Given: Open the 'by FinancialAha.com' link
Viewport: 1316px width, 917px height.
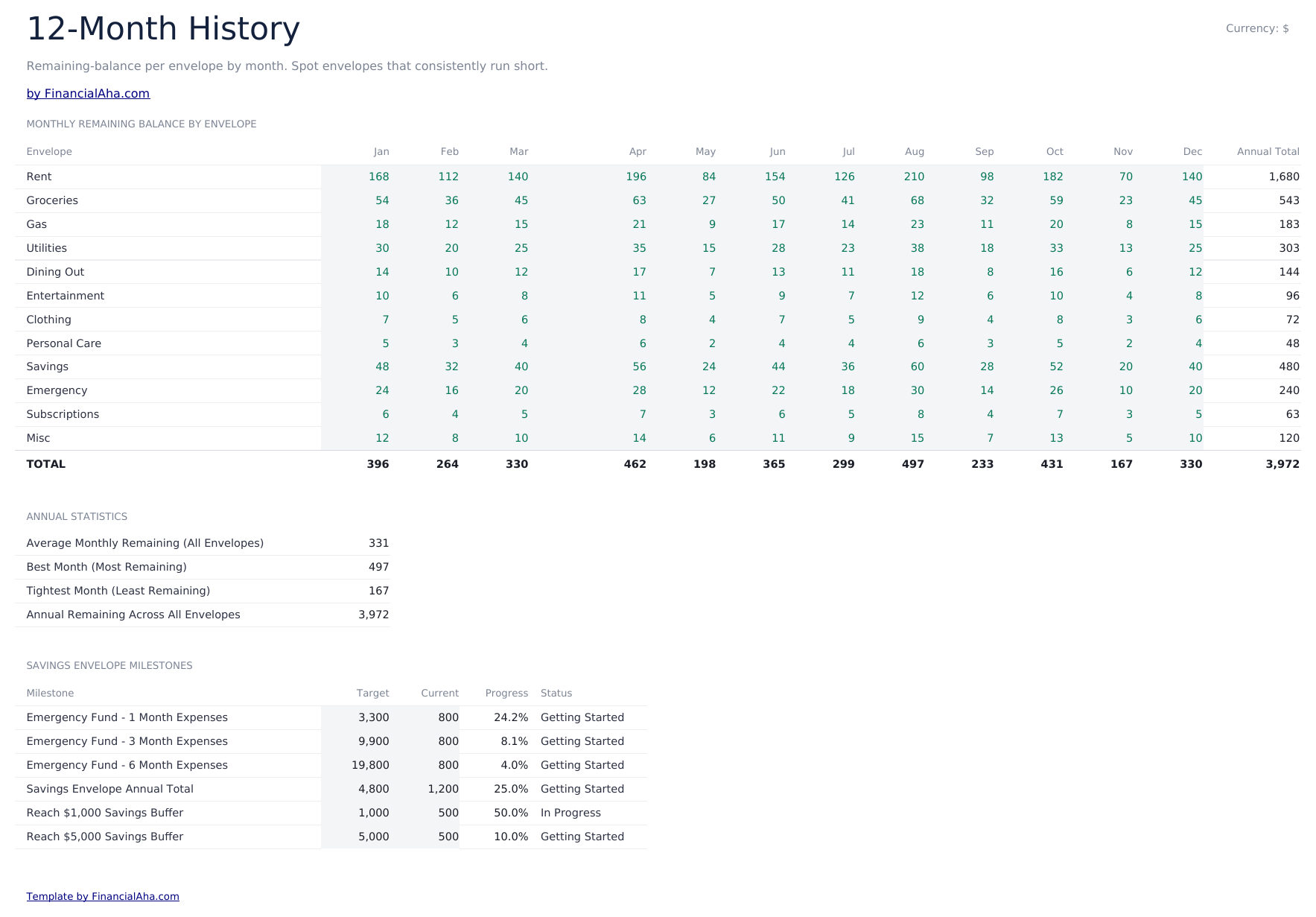Looking at the screenshot, I should [x=88, y=94].
